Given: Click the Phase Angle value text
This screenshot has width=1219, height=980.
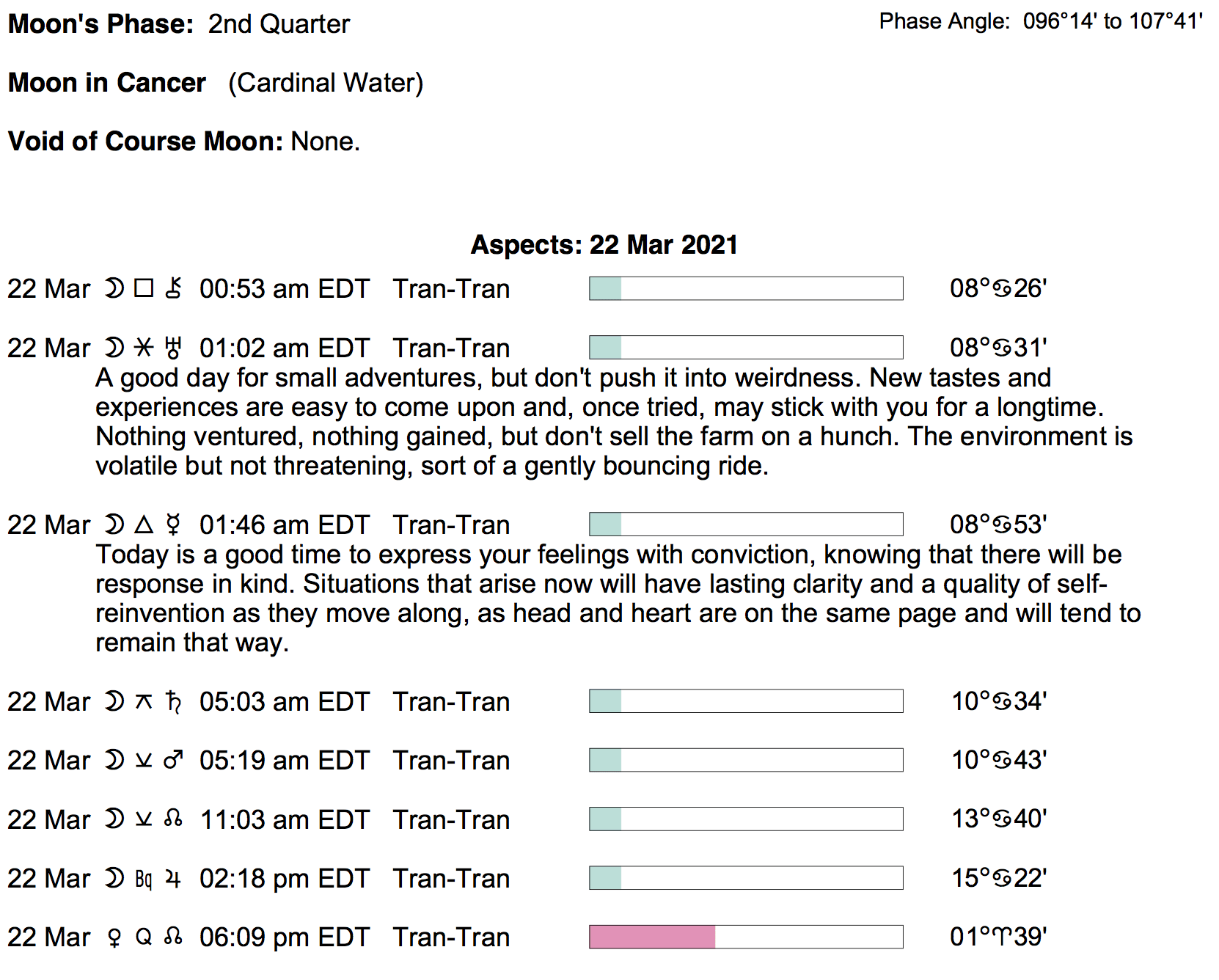Looking at the screenshot, I should point(1113,21).
